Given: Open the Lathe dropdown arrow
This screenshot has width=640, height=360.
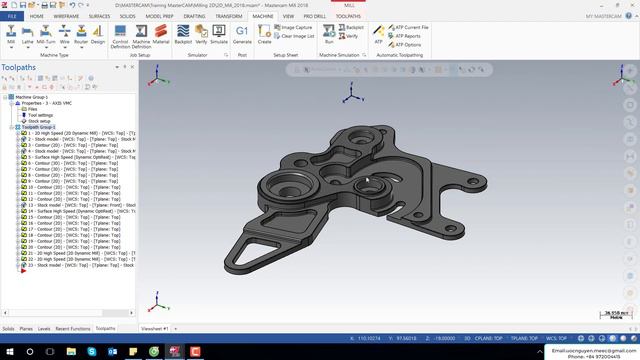Looking at the screenshot, I should [x=27, y=47].
